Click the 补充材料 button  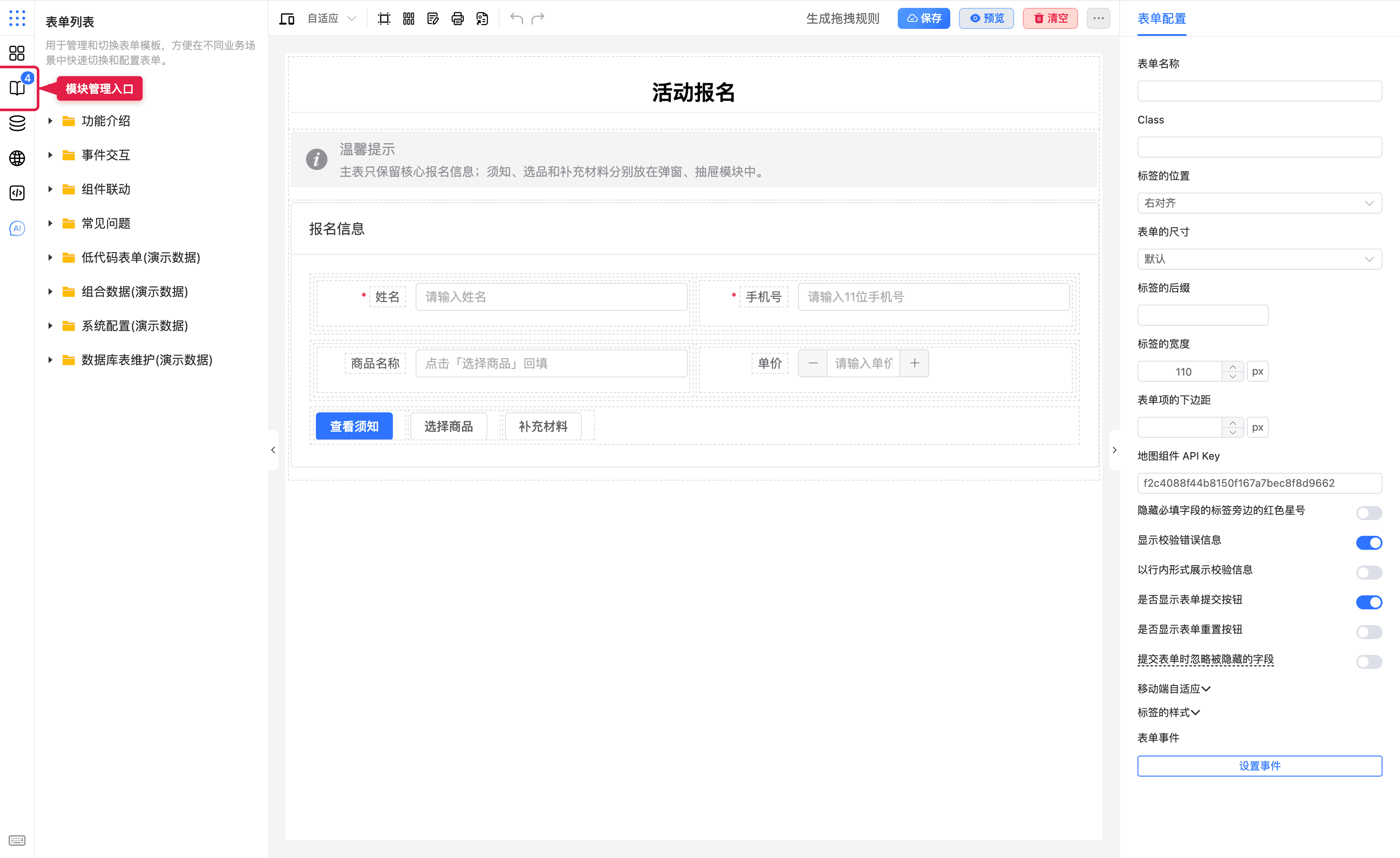click(542, 426)
